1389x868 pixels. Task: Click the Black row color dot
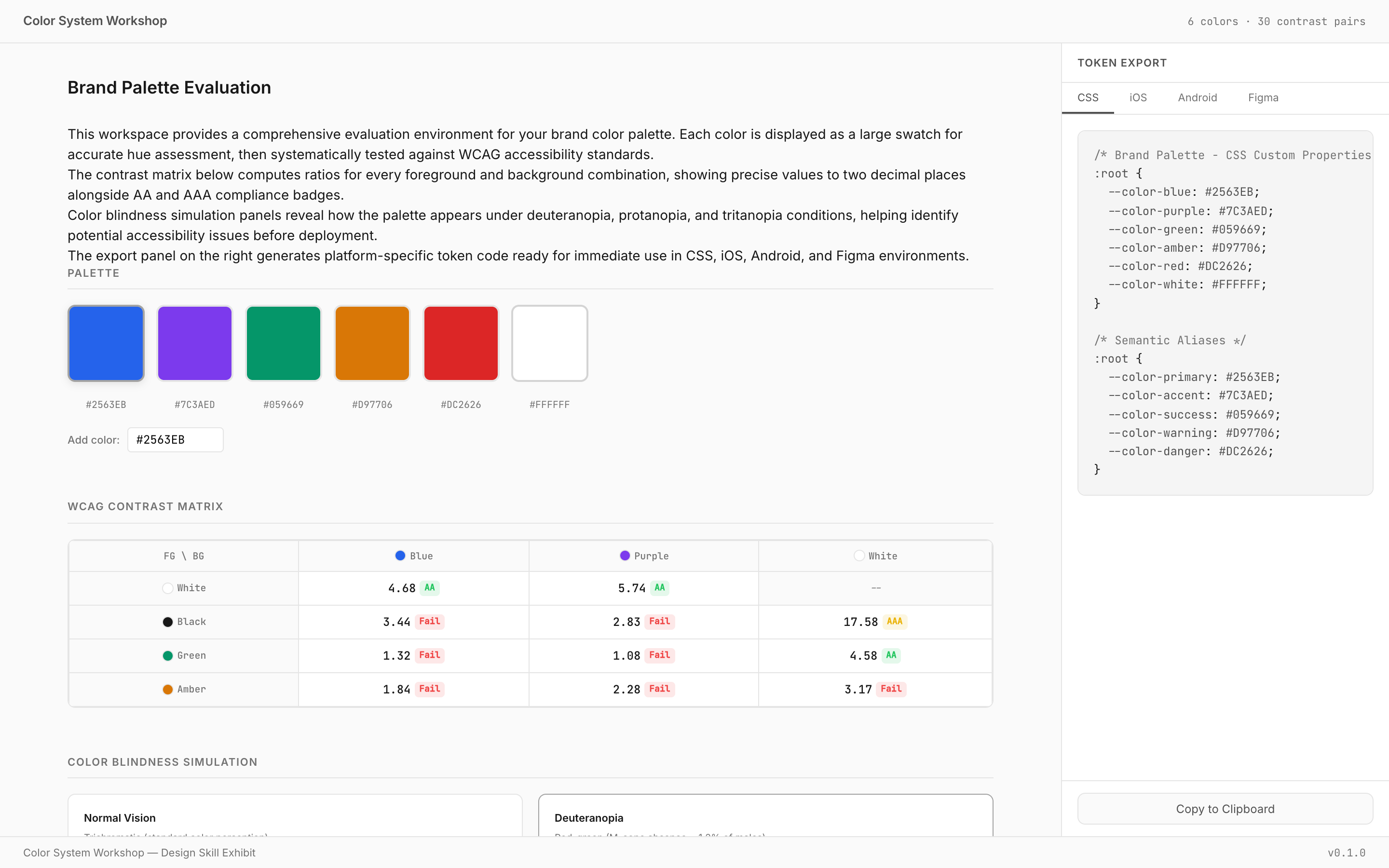pyautogui.click(x=168, y=622)
